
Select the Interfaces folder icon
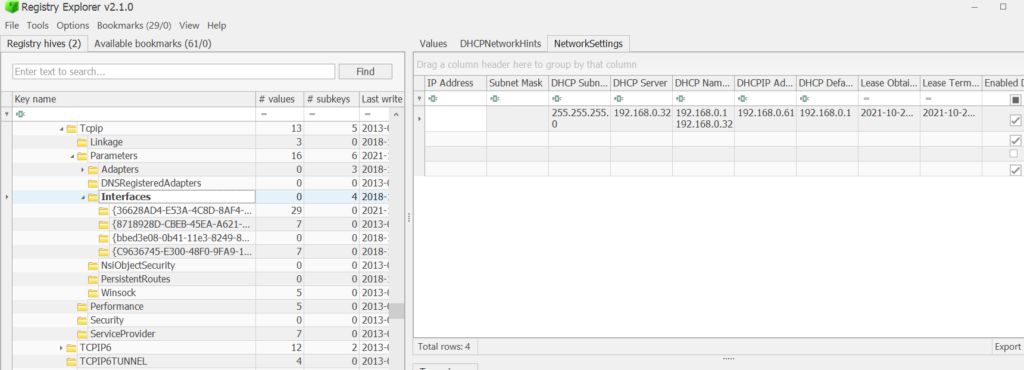(x=93, y=197)
